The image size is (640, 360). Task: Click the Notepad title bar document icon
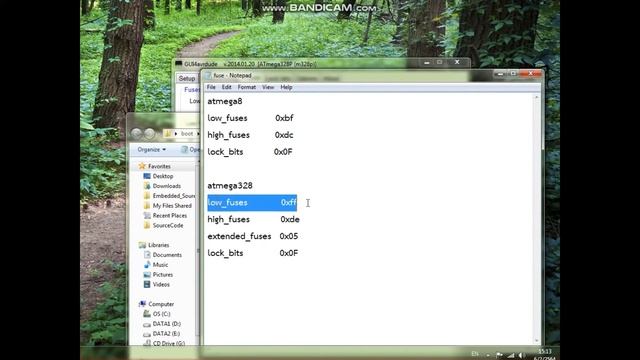(x=208, y=76)
